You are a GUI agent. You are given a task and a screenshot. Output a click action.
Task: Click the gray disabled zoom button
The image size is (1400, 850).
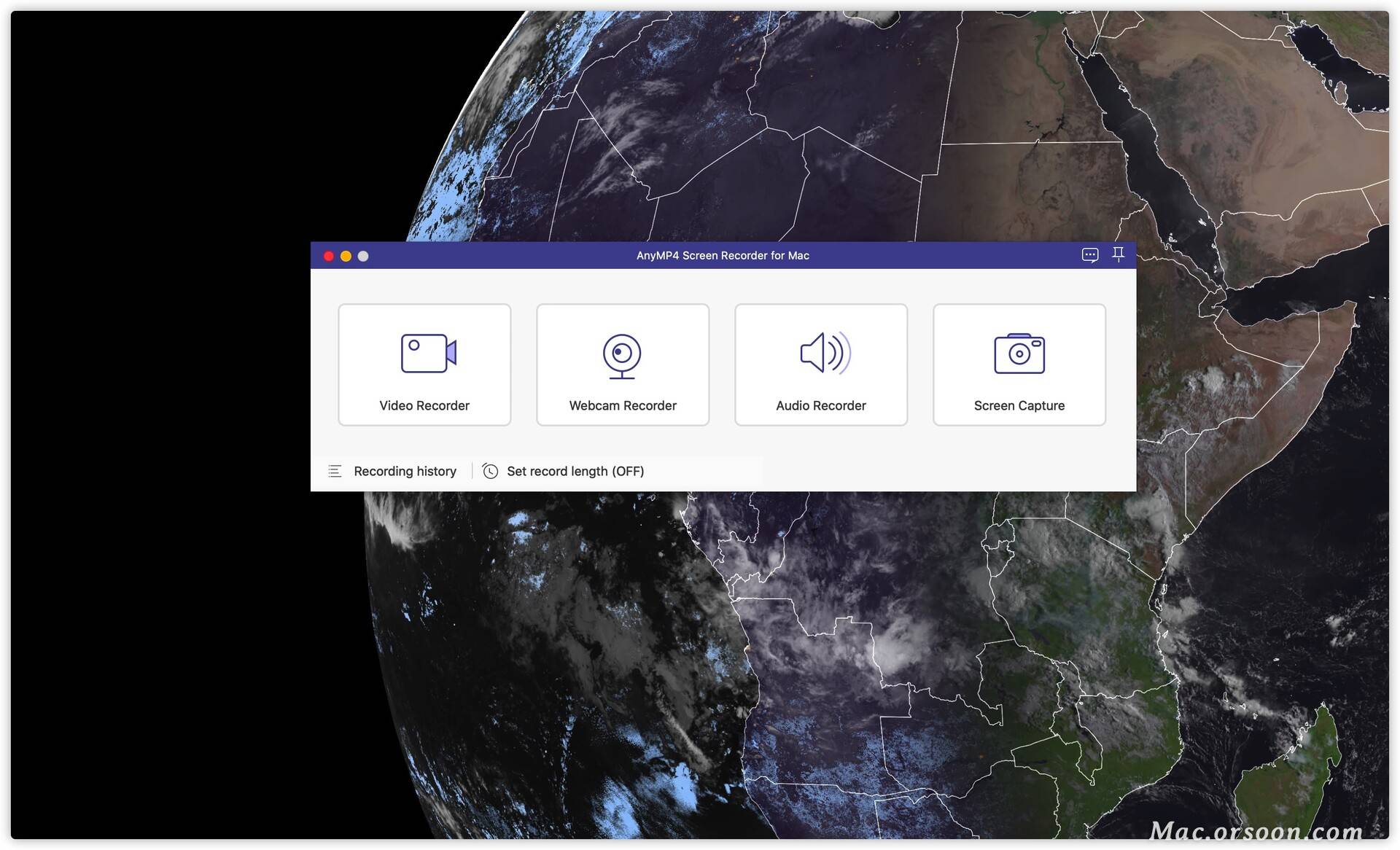pyautogui.click(x=363, y=256)
